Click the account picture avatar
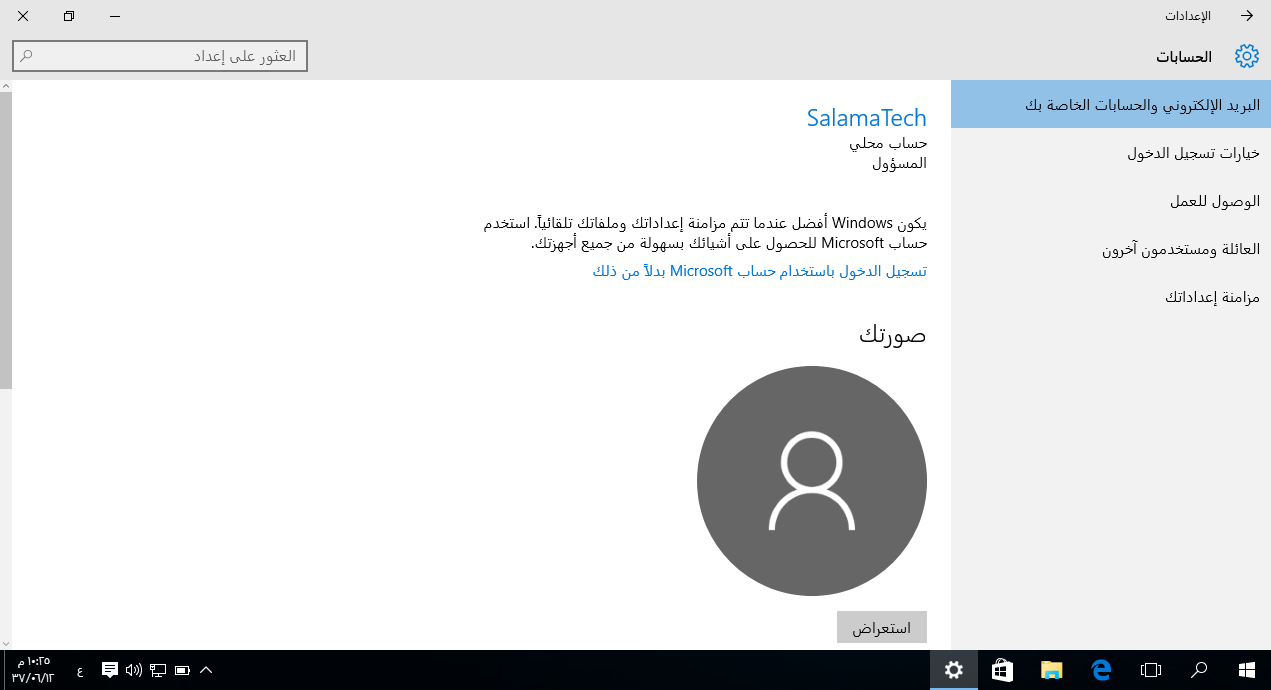Screen dimensions: 1271x690 [812, 481]
